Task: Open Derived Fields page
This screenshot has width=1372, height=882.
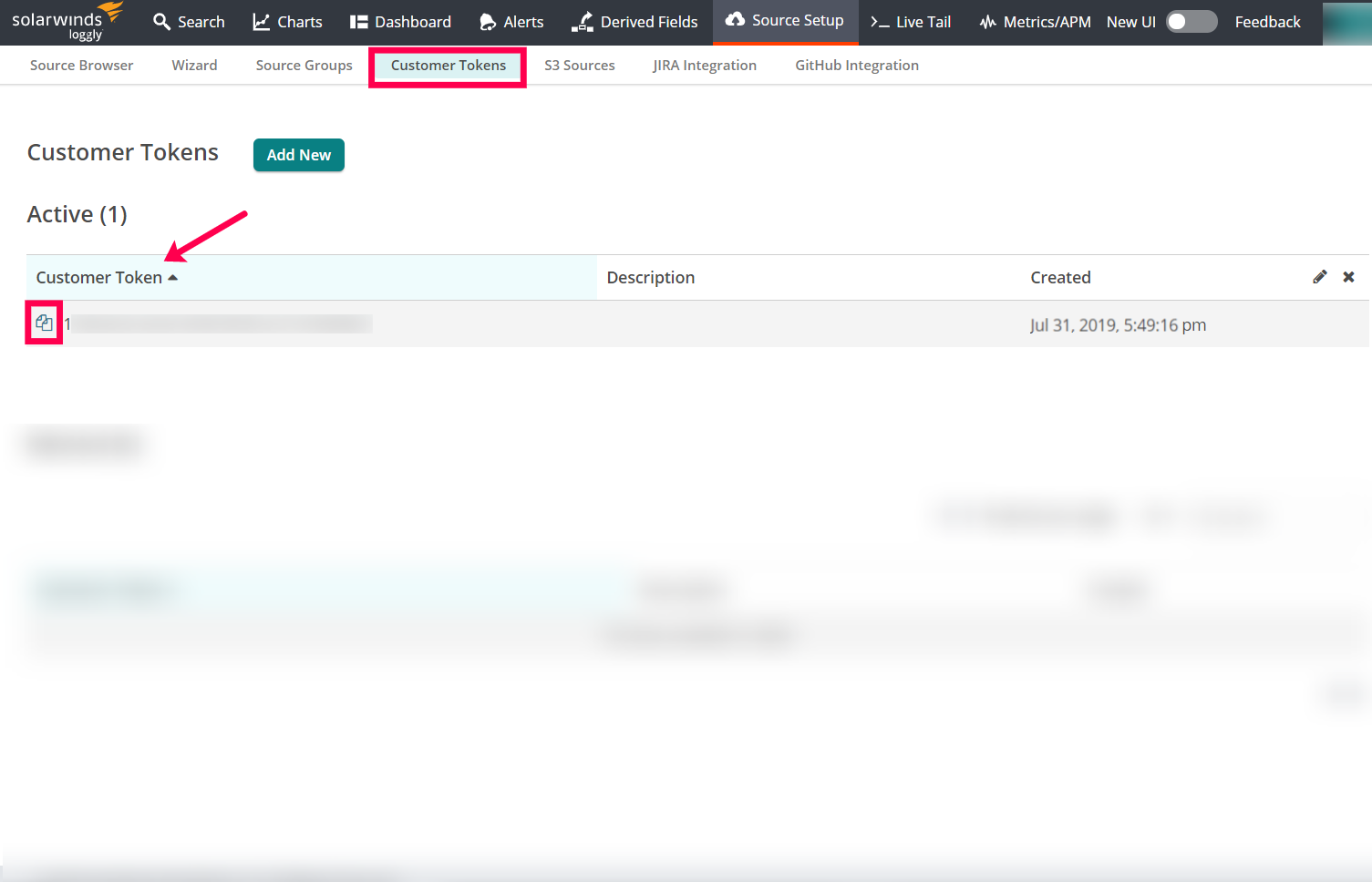Action: click(634, 22)
